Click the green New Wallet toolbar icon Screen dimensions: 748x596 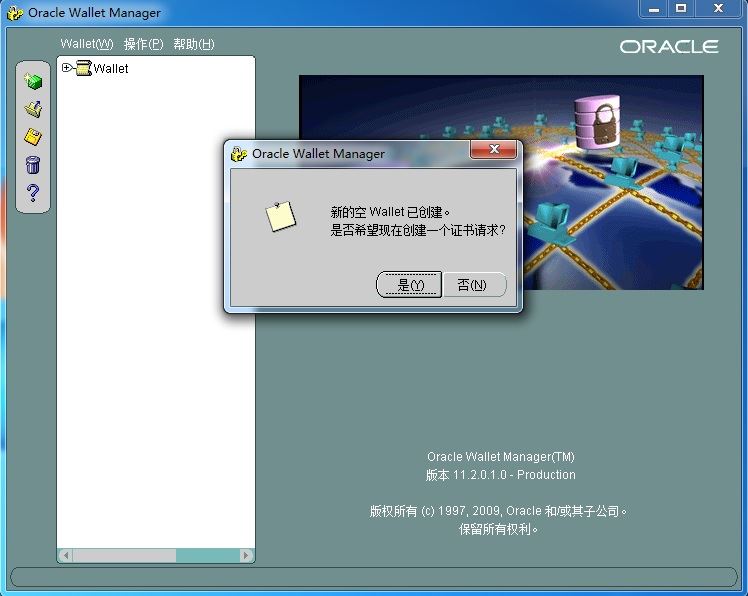pos(33,81)
